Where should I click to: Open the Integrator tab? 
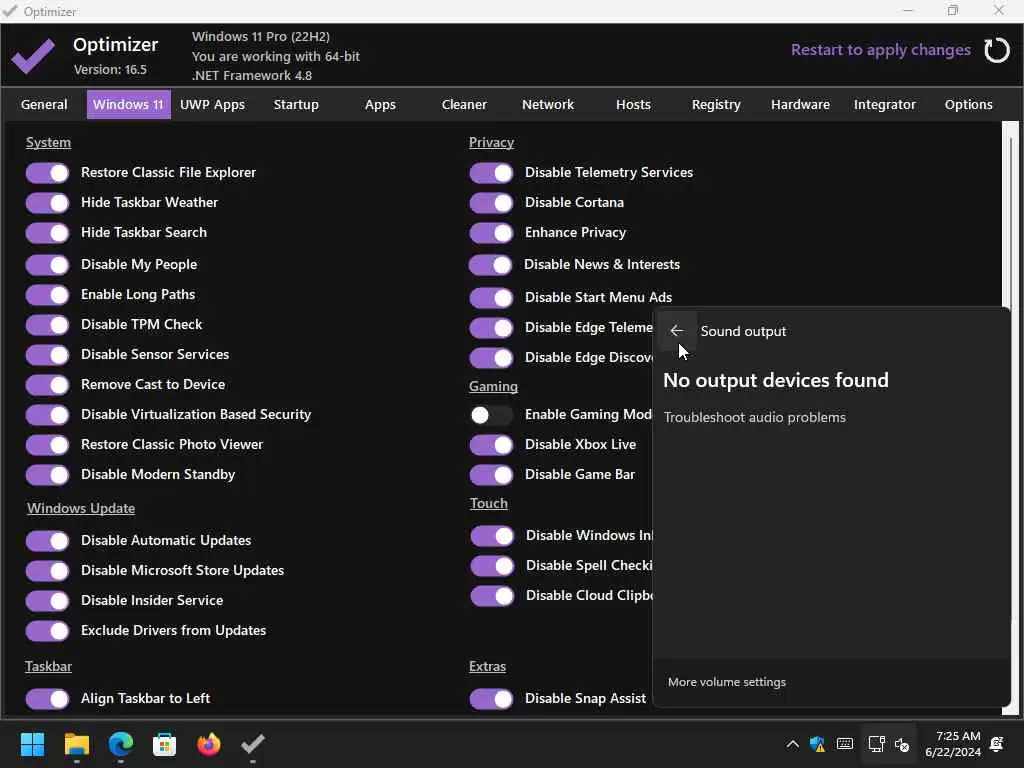pos(885,104)
